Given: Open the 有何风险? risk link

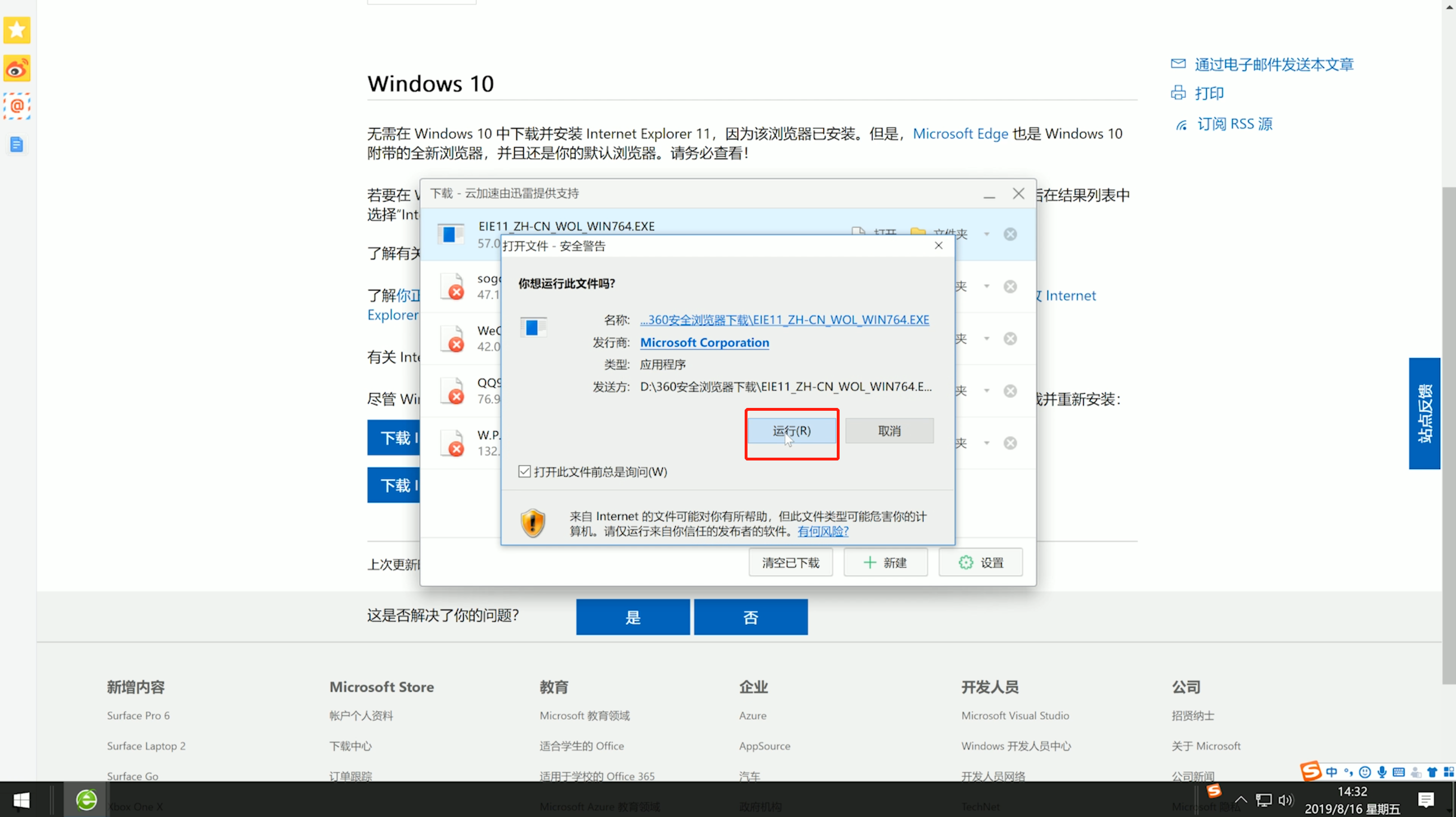Looking at the screenshot, I should click(x=823, y=531).
